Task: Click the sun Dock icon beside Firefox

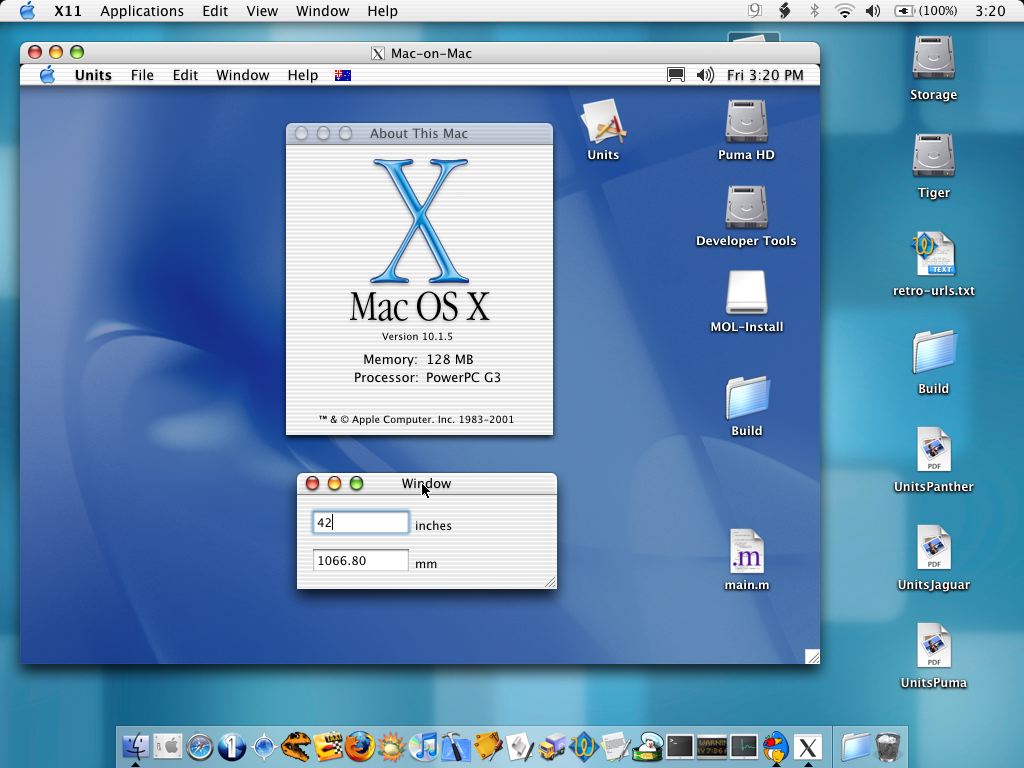Action: click(x=392, y=746)
